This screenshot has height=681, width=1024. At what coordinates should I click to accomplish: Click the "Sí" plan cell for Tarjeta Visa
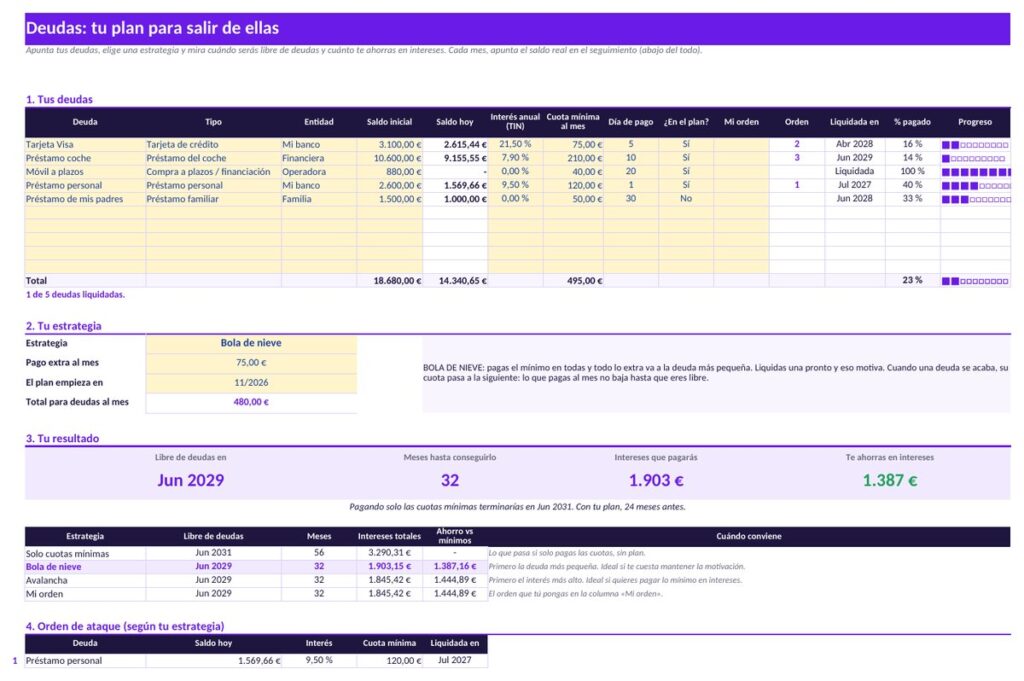click(x=686, y=144)
